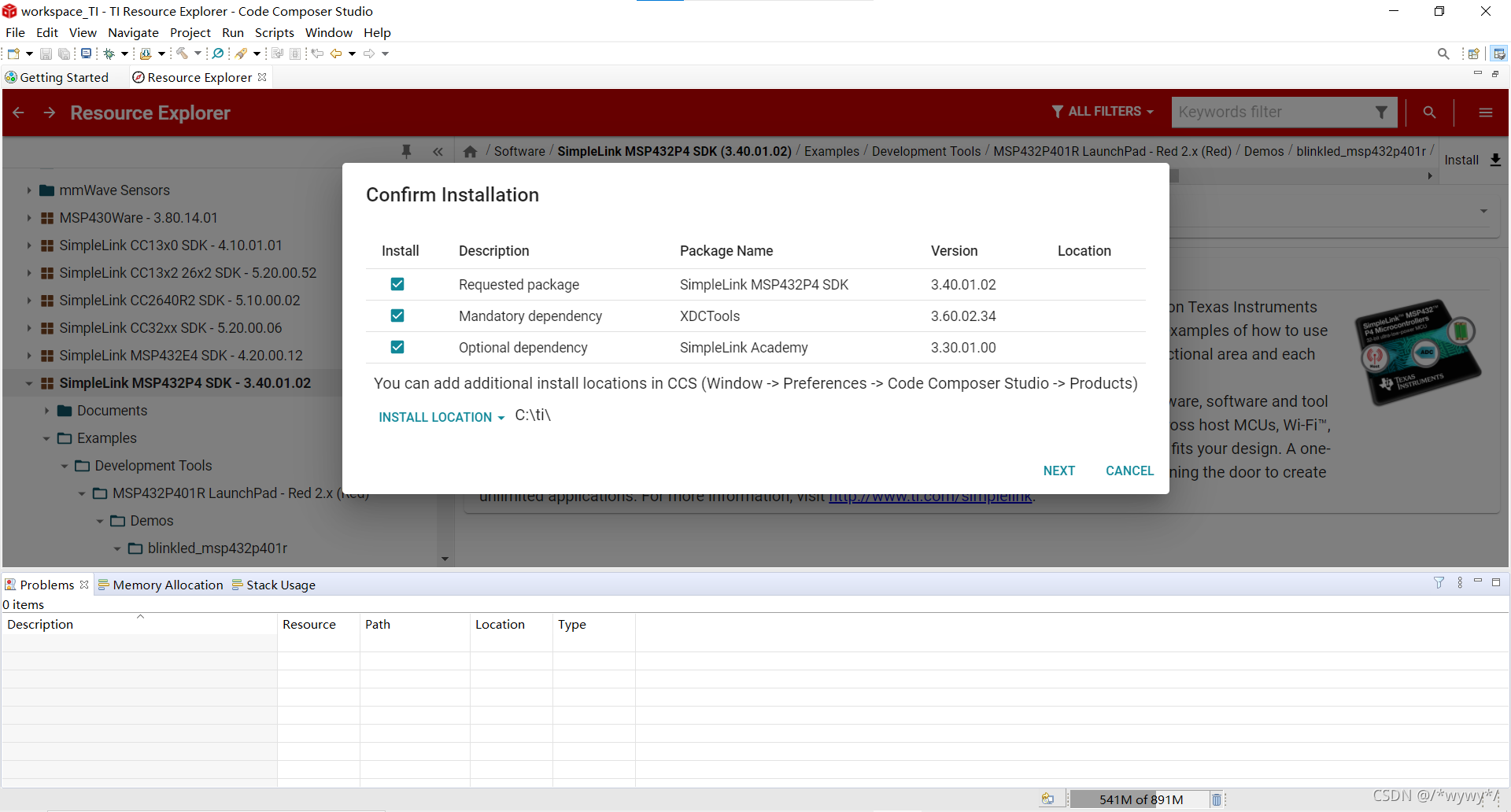
Task: Click the Build hammer icon
Action: point(182,54)
